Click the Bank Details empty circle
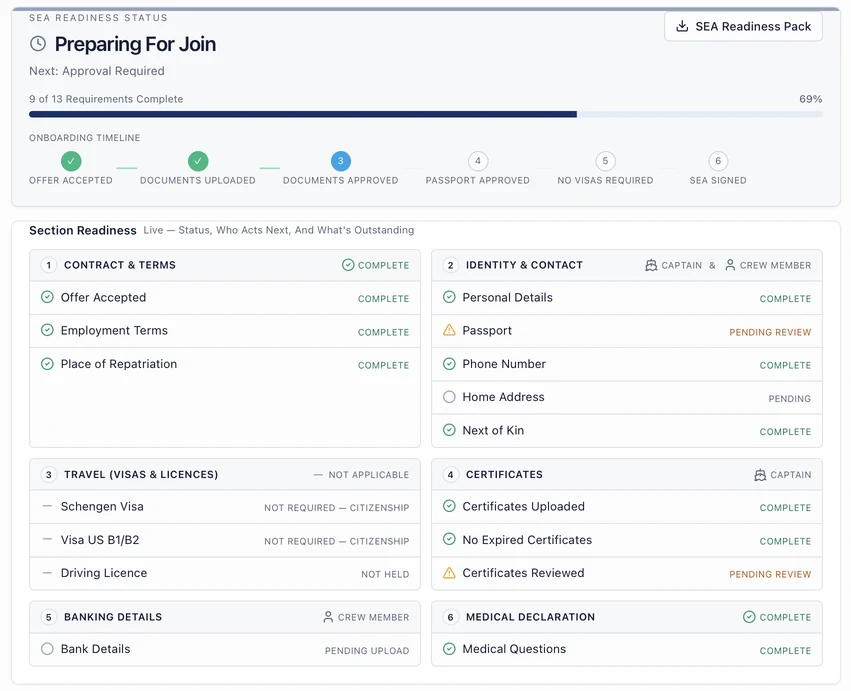The image size is (851, 691). (47, 649)
